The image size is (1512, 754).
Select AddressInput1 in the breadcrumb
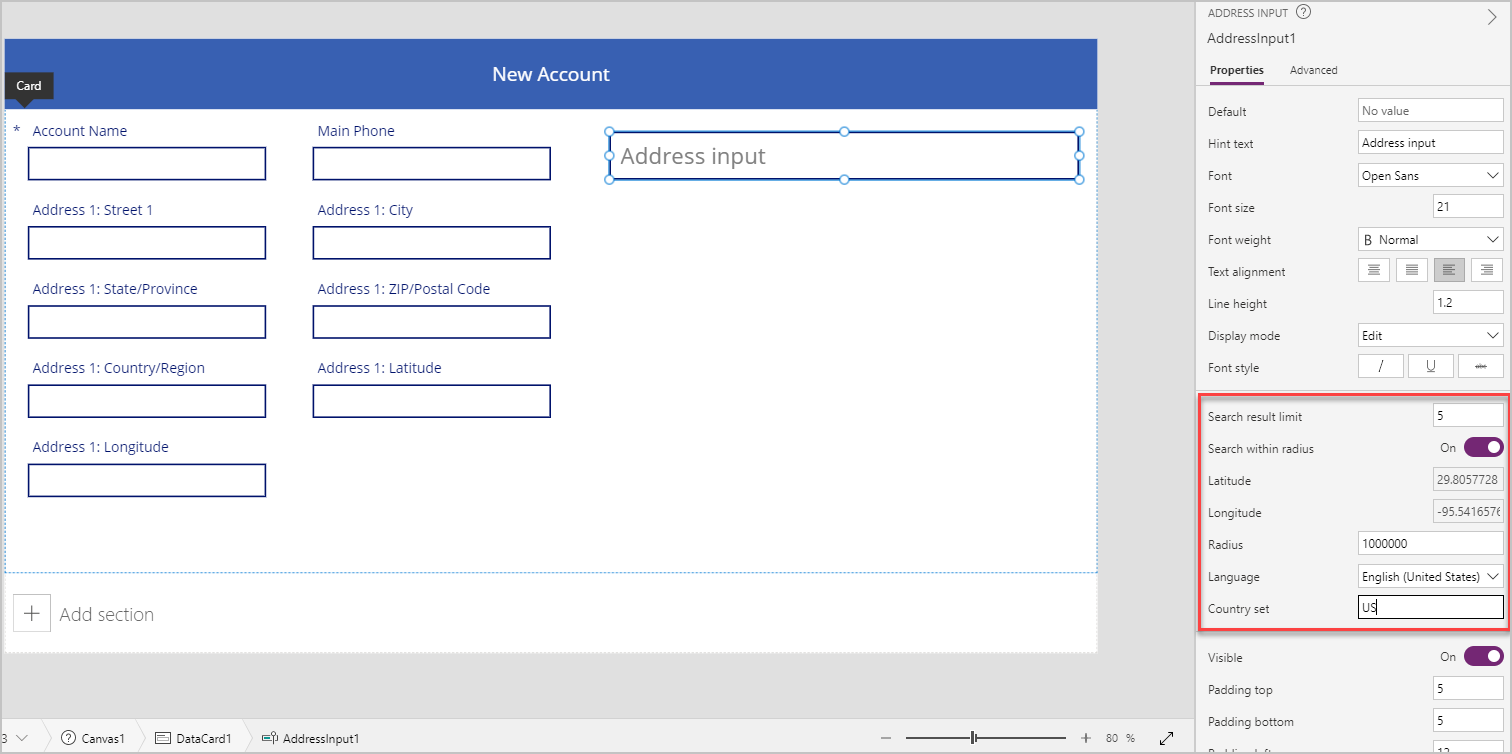(321, 738)
